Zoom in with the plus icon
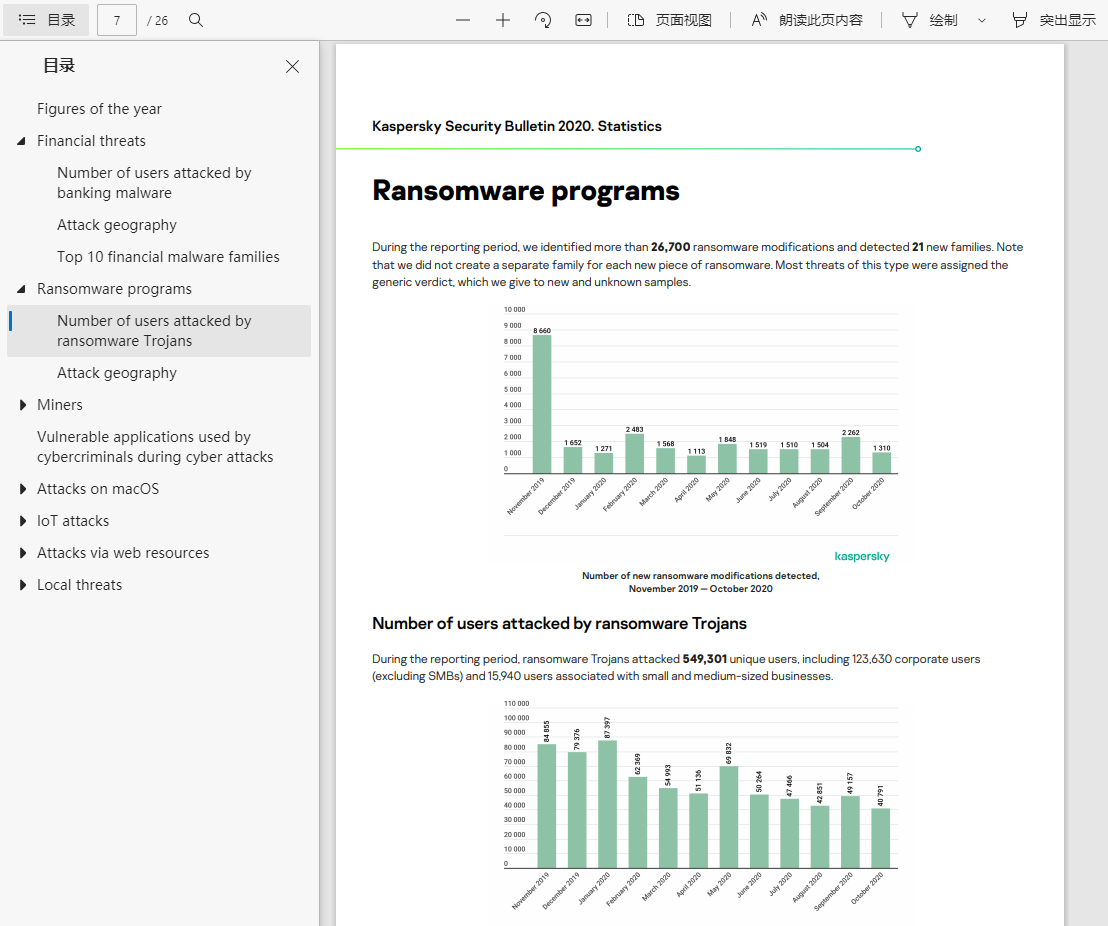 point(502,20)
